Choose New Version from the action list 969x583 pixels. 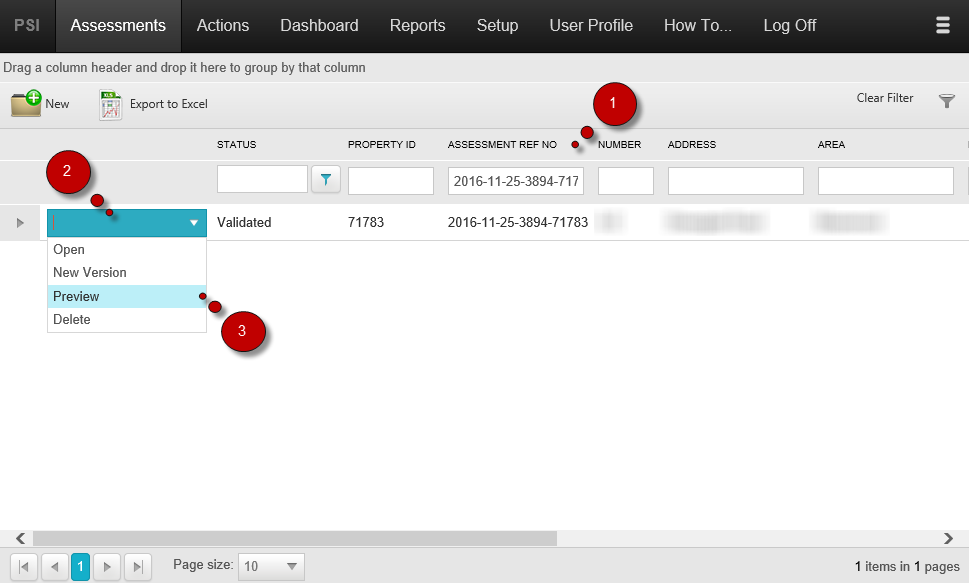point(127,273)
